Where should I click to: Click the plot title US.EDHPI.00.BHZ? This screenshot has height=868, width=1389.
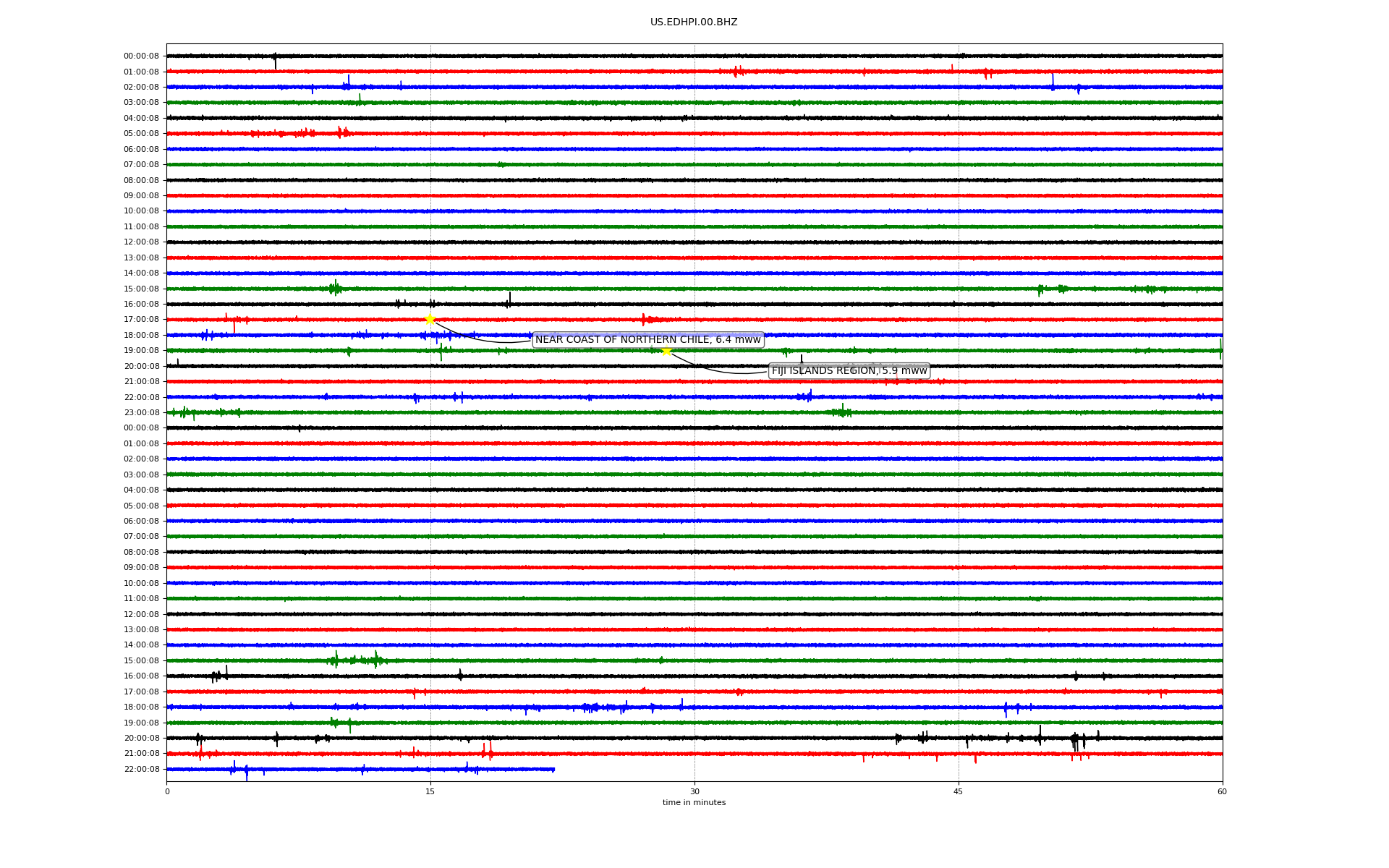(x=694, y=22)
